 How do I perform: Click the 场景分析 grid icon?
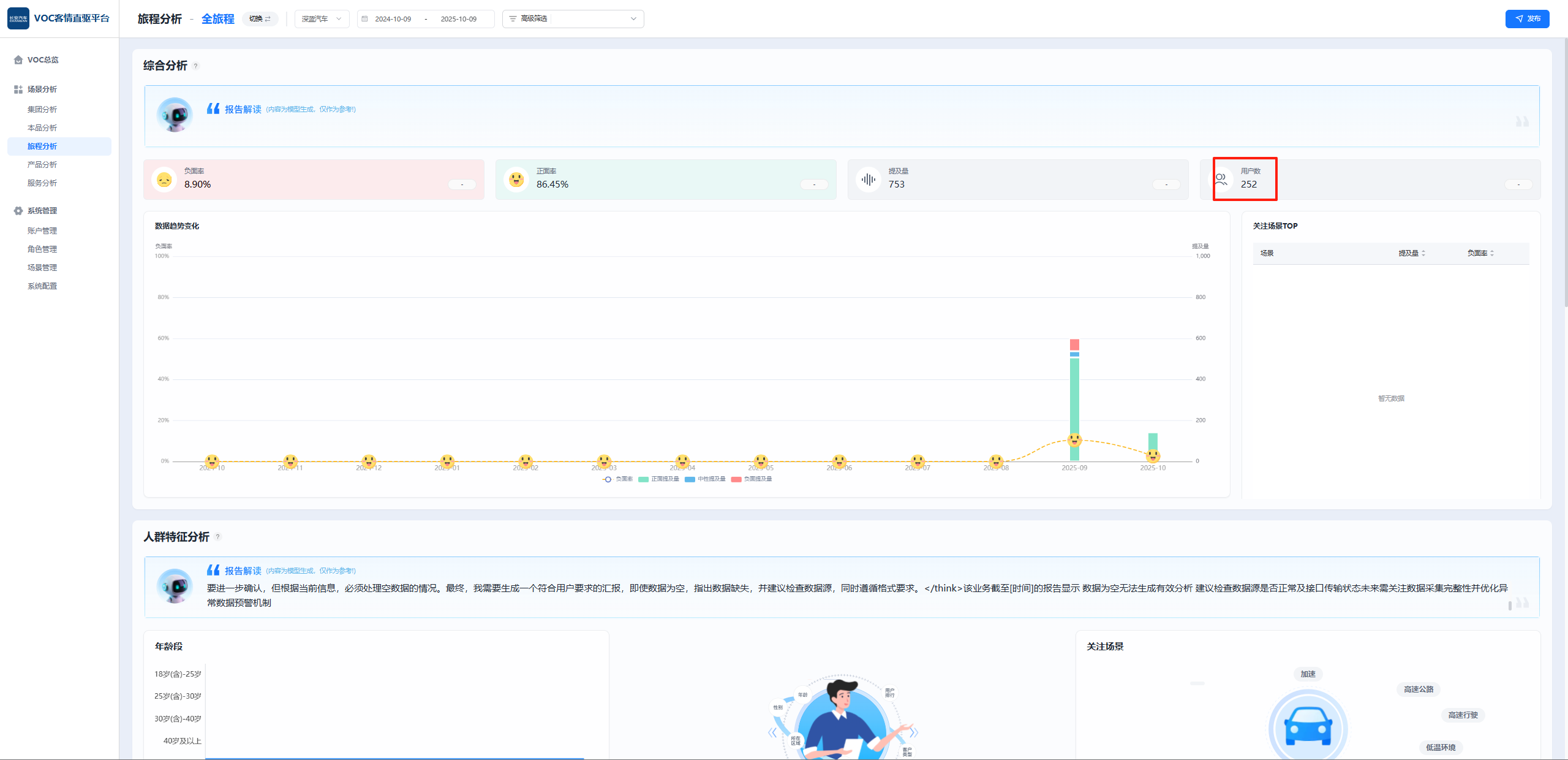pyautogui.click(x=18, y=89)
